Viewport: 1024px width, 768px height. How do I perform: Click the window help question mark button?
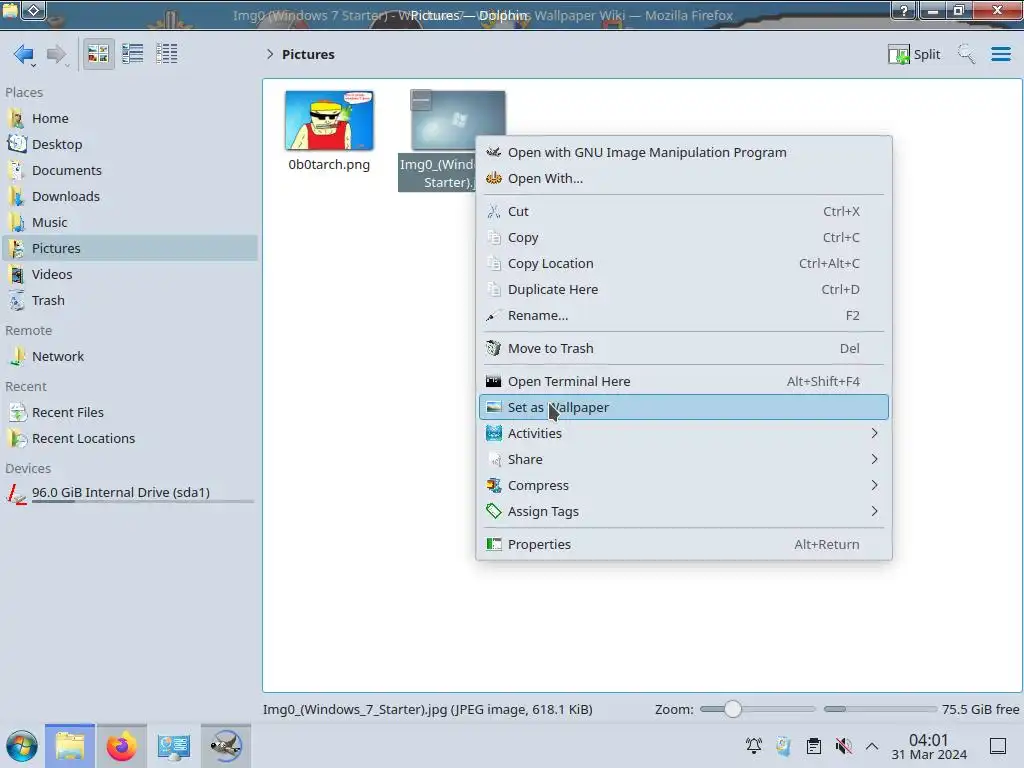coord(904,10)
